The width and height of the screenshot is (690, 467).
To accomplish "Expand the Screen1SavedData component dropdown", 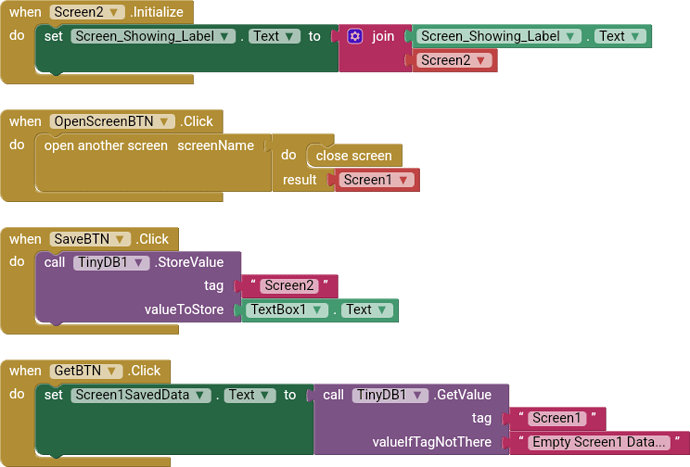I will coord(140,395).
